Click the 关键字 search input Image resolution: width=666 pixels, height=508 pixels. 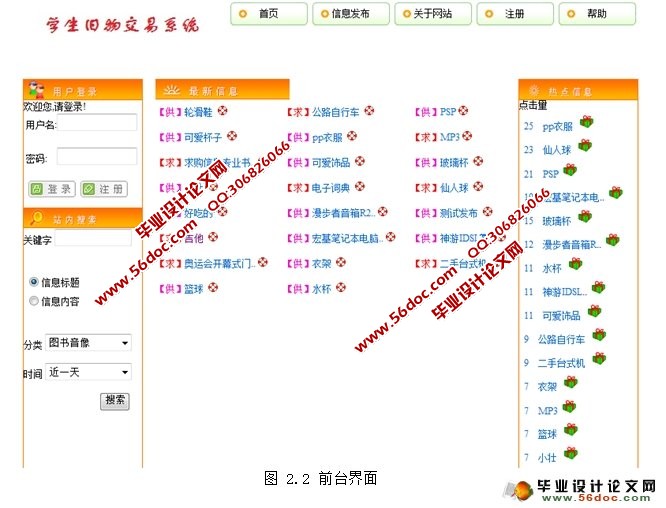(x=93, y=238)
